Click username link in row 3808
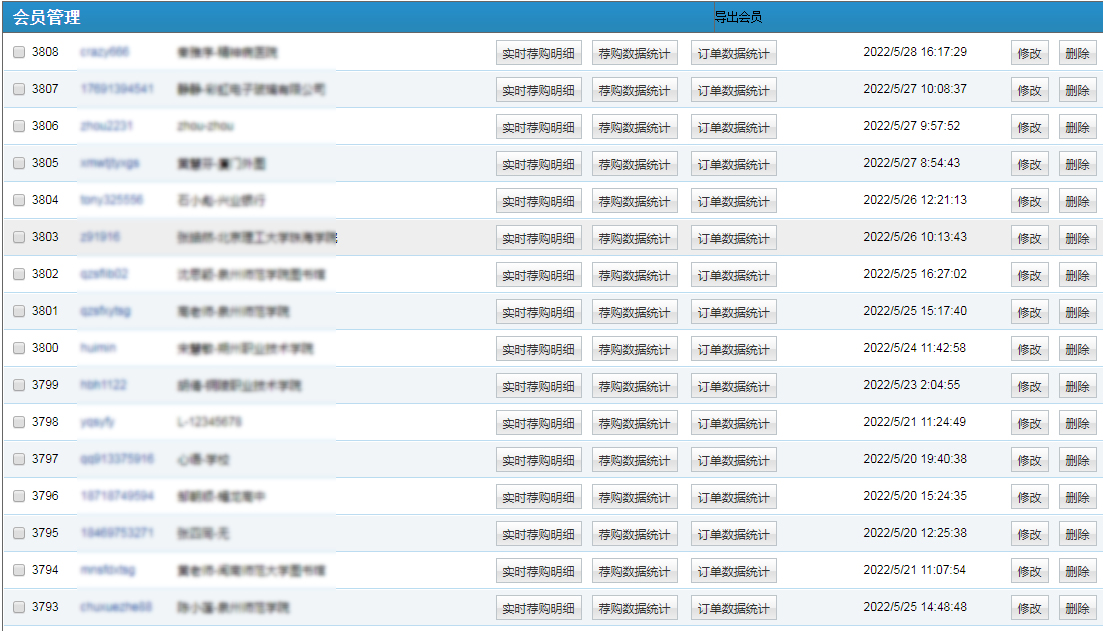1103x631 pixels. point(104,52)
